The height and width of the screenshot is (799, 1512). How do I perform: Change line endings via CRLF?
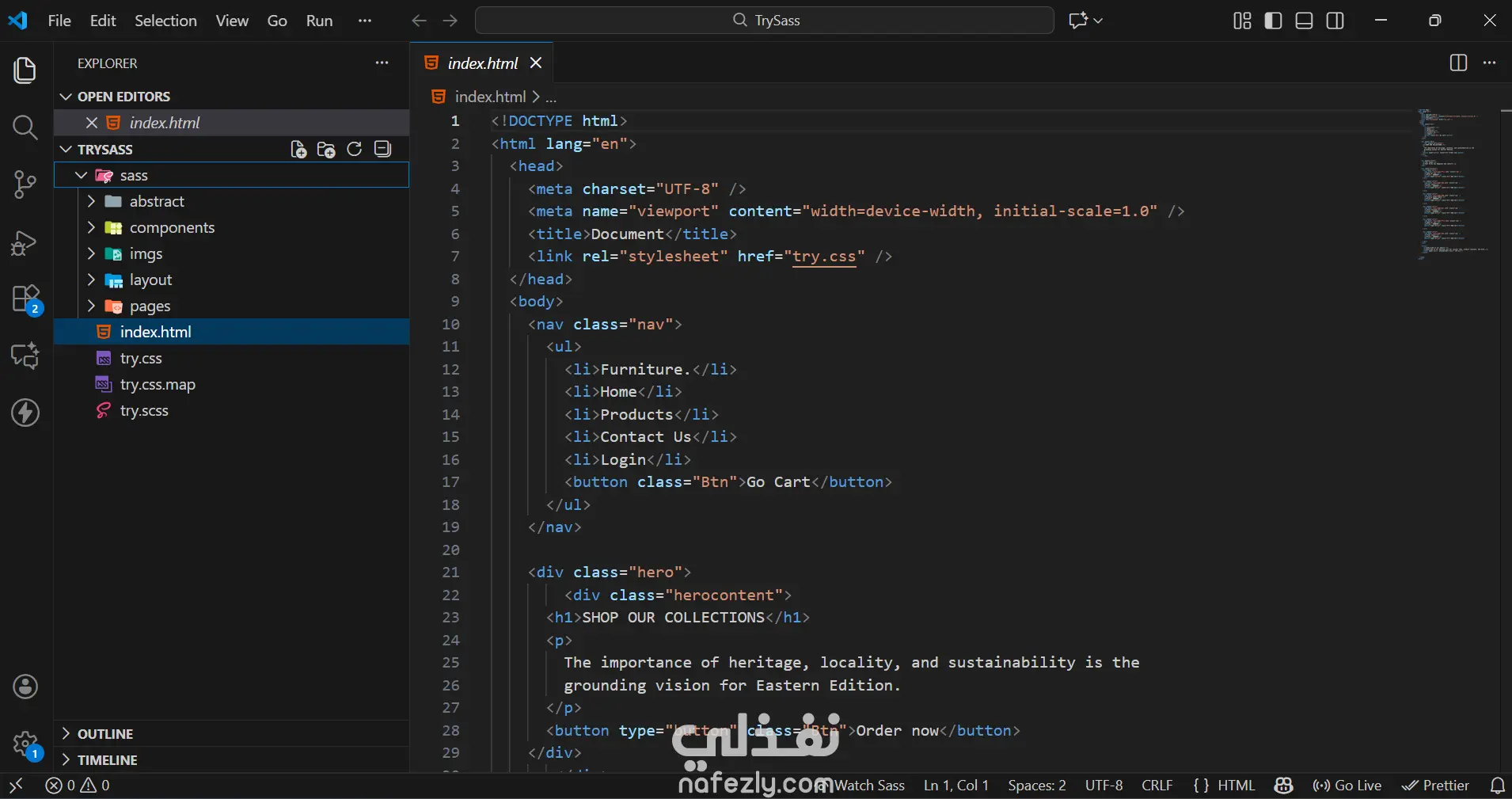coord(1157,786)
